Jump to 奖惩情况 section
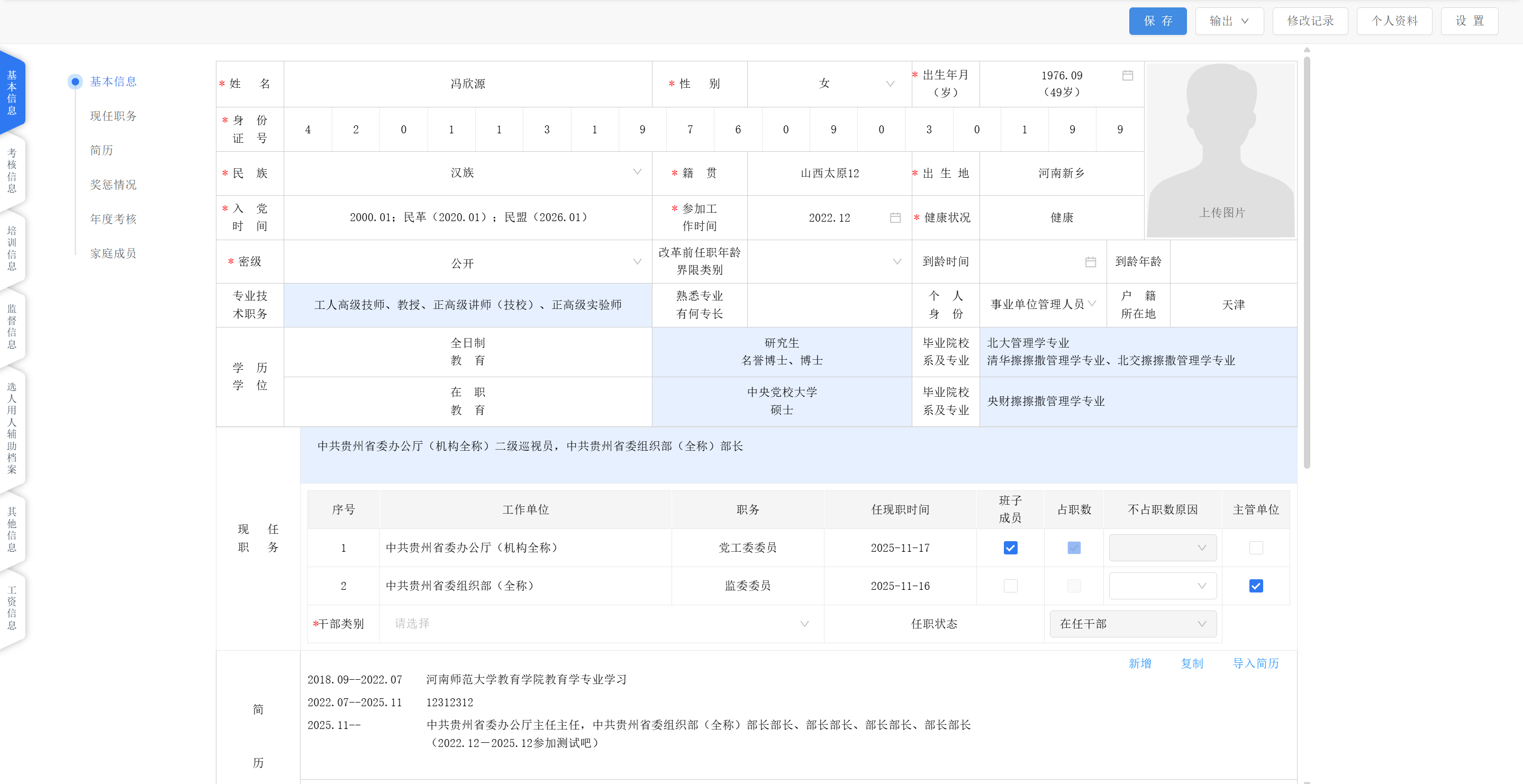This screenshot has height=784, width=1523. tap(113, 185)
